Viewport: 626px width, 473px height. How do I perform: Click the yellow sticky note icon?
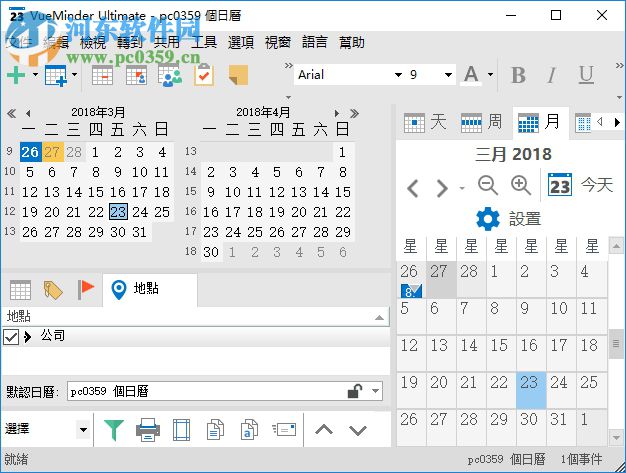click(238, 75)
